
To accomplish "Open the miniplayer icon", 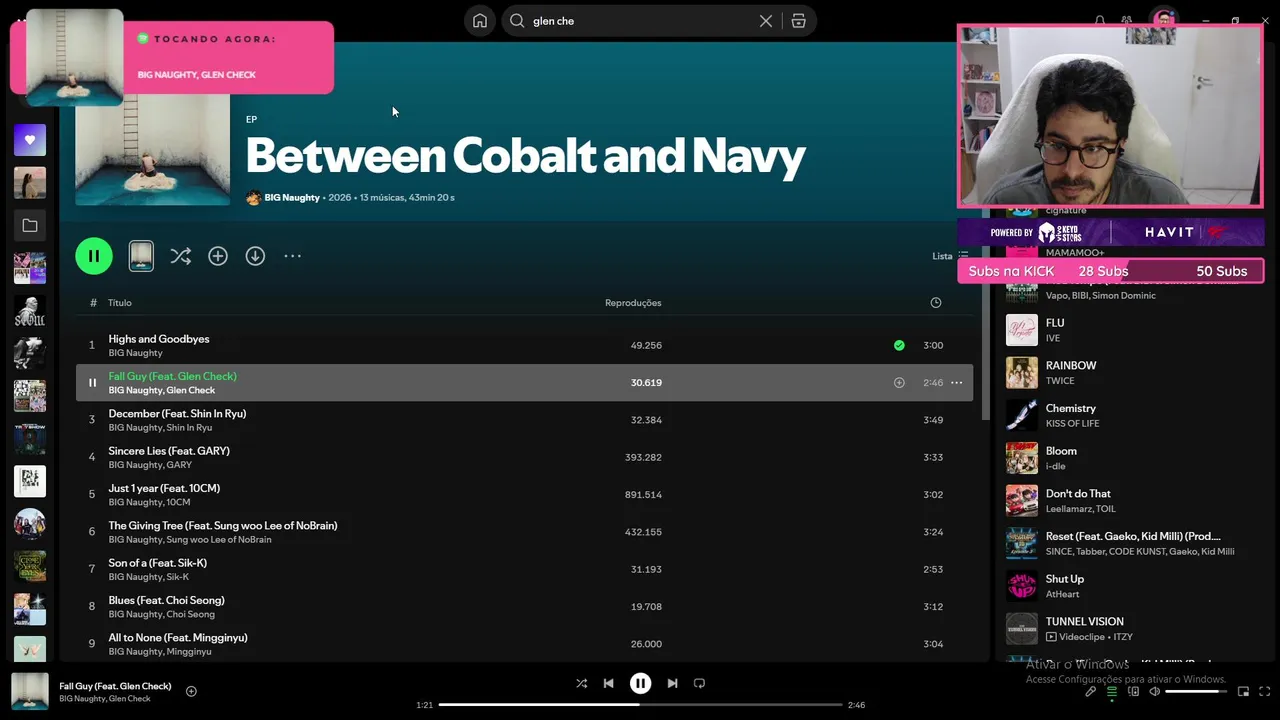I will [1243, 691].
